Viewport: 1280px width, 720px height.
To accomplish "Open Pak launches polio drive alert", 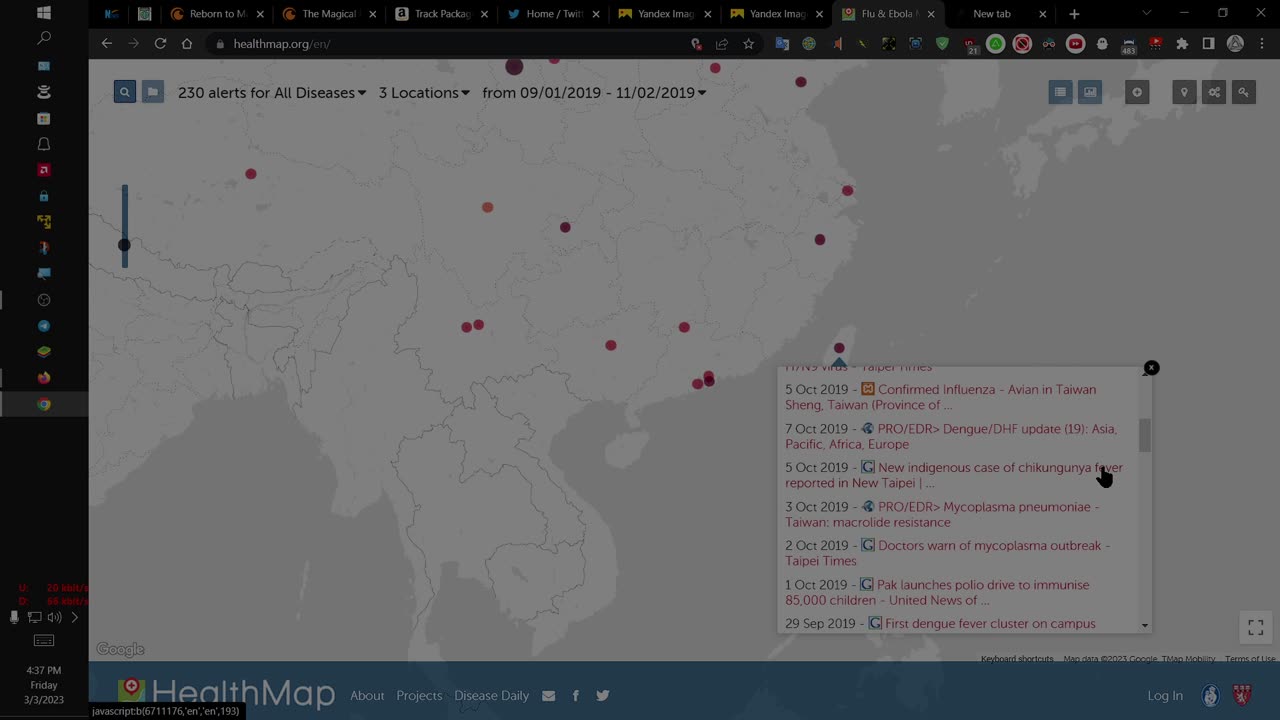I will click(x=937, y=592).
